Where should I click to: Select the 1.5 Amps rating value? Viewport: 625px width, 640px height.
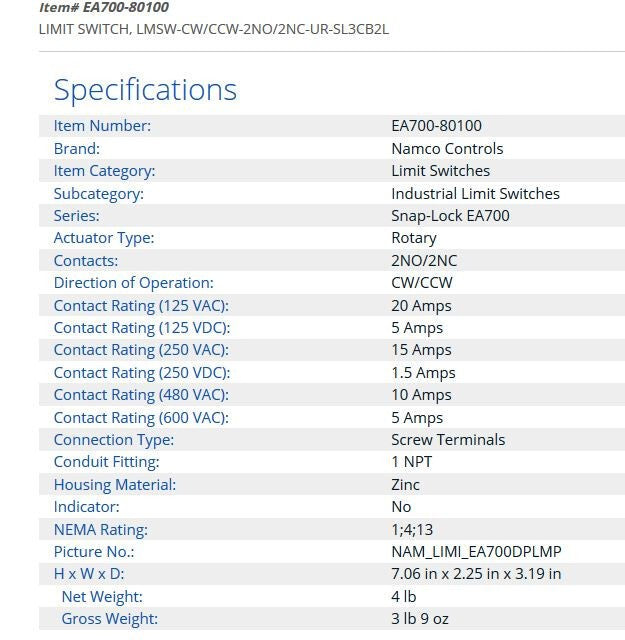click(423, 373)
